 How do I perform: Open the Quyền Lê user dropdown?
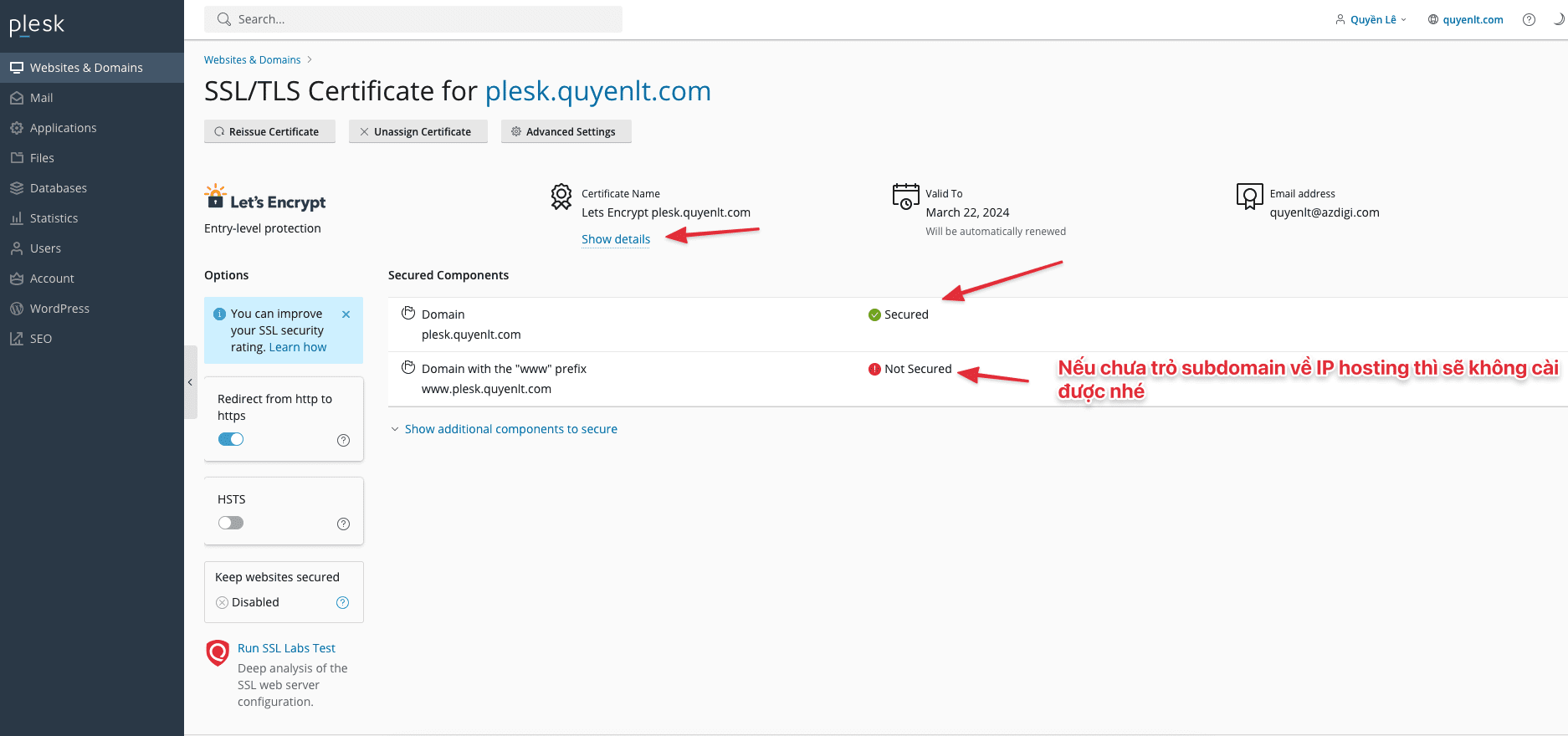click(1371, 20)
